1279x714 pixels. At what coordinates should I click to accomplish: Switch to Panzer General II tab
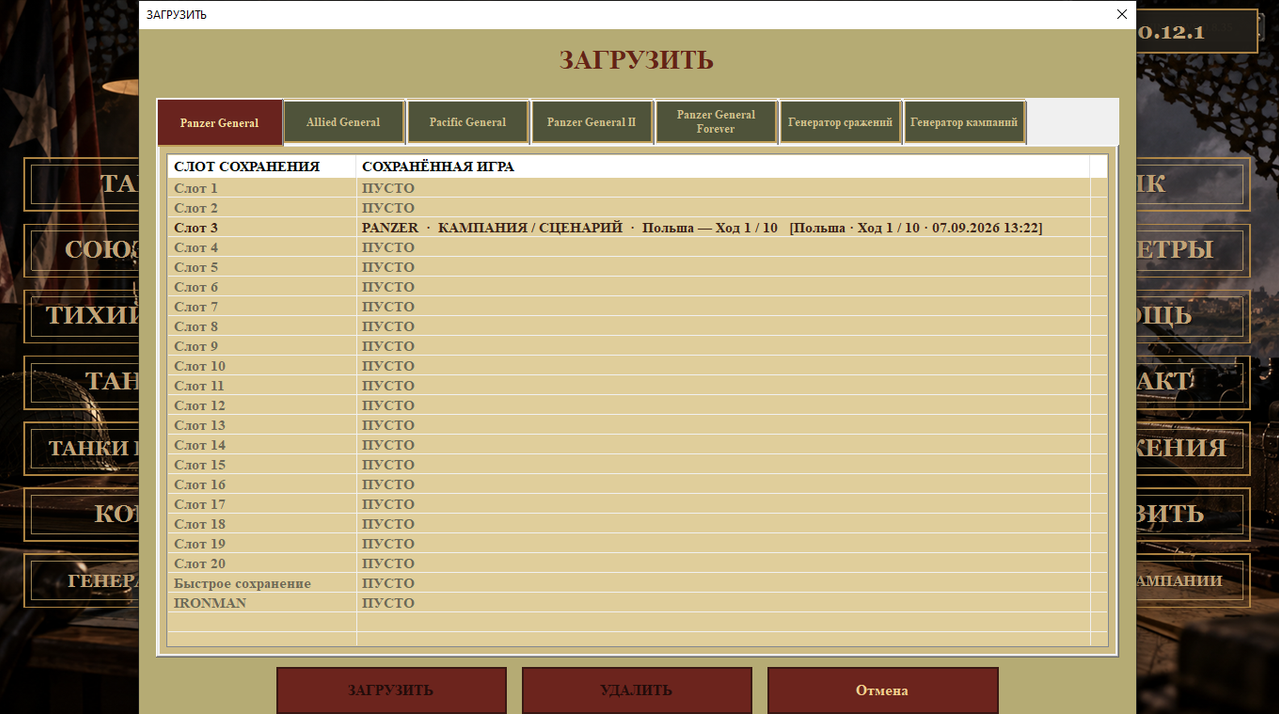click(x=592, y=122)
